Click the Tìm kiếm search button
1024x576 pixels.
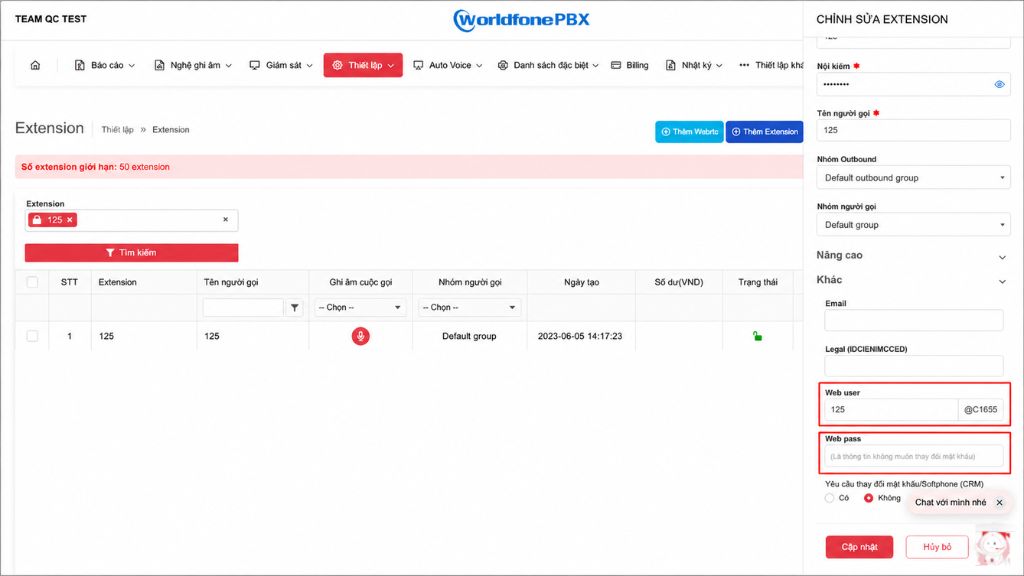(x=131, y=253)
